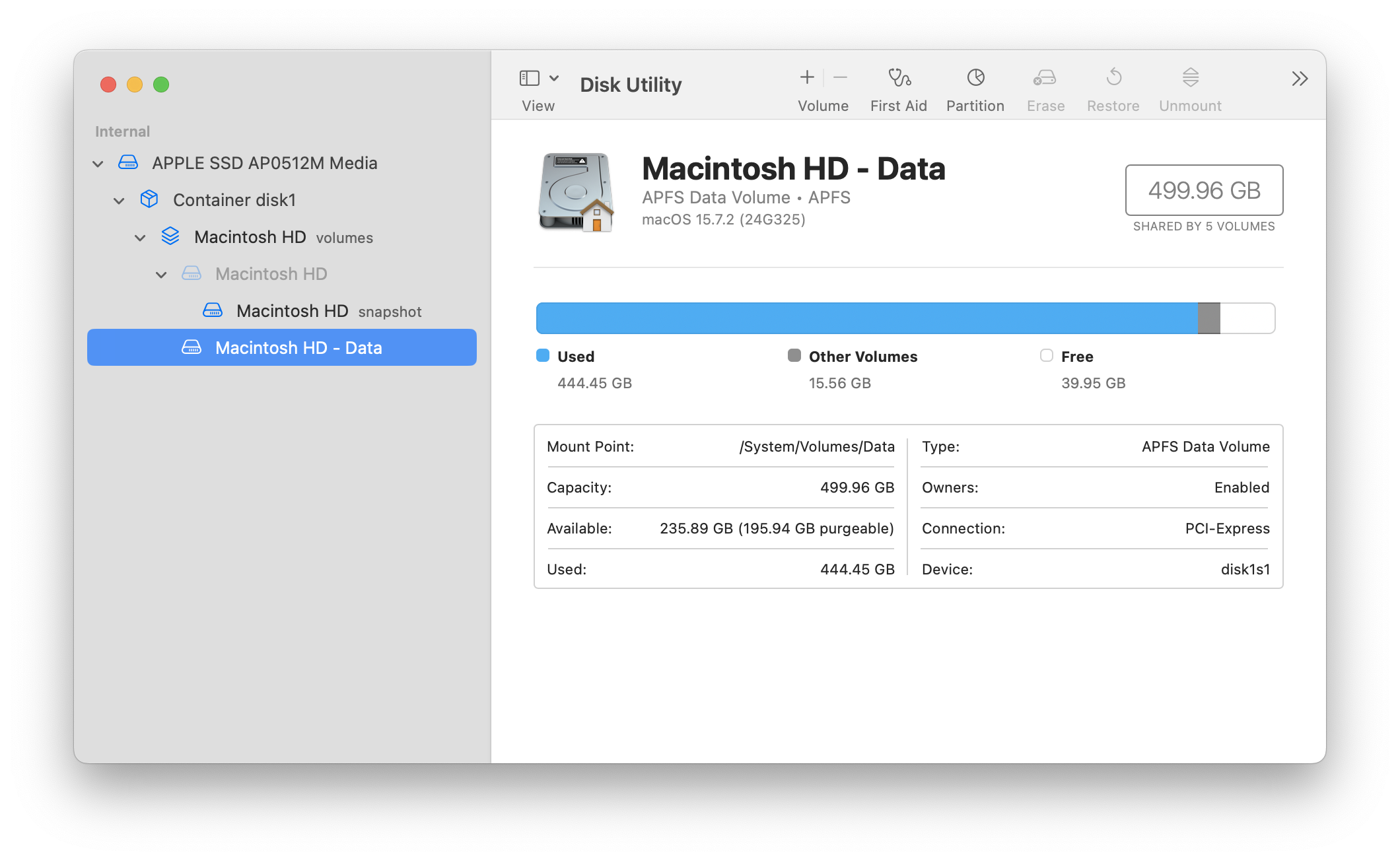Add a volume with plus icon
Screen dimensions: 1400x861
coord(807,78)
